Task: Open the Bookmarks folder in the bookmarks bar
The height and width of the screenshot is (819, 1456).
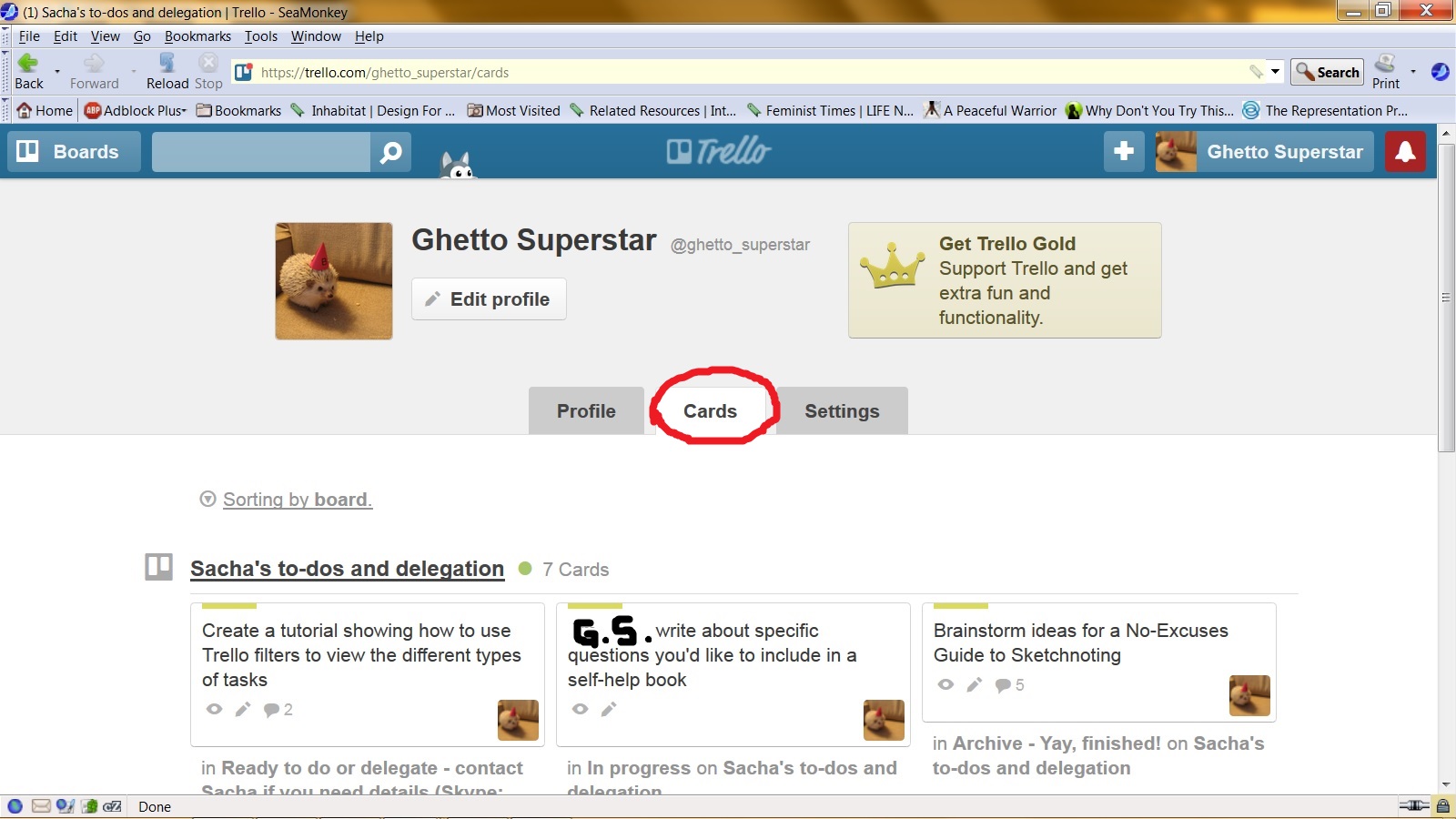Action: tap(239, 110)
